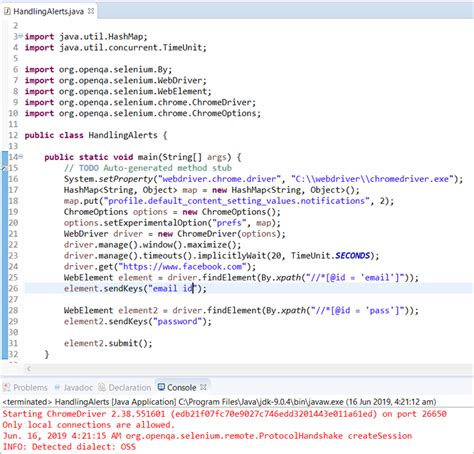
Task: Click import org.openqa.selenium.WebDriver line
Action: 115,80
